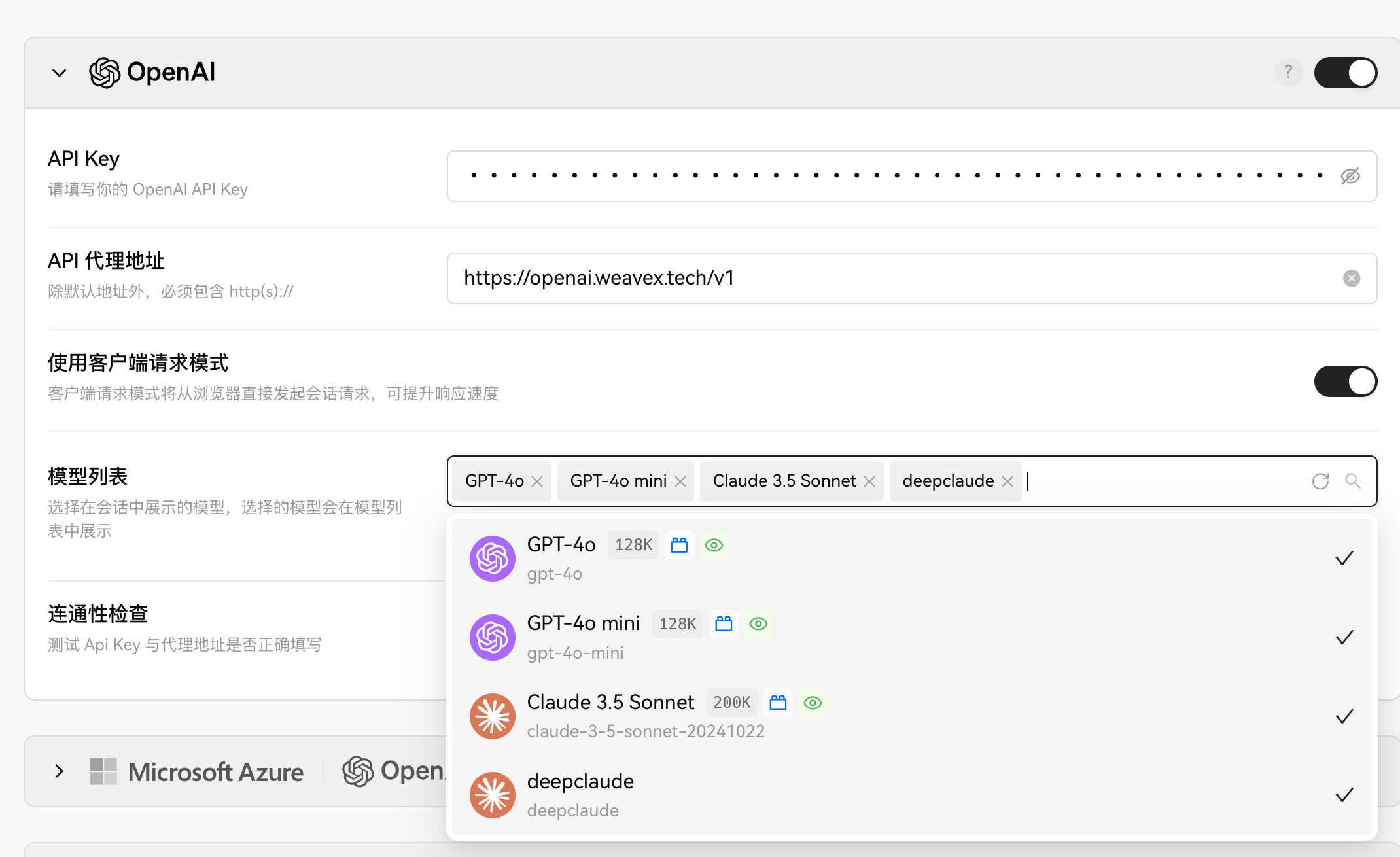Click the claude-3-5-sonnet-20241022 ID text
This screenshot has width=1400, height=857.
tap(646, 731)
